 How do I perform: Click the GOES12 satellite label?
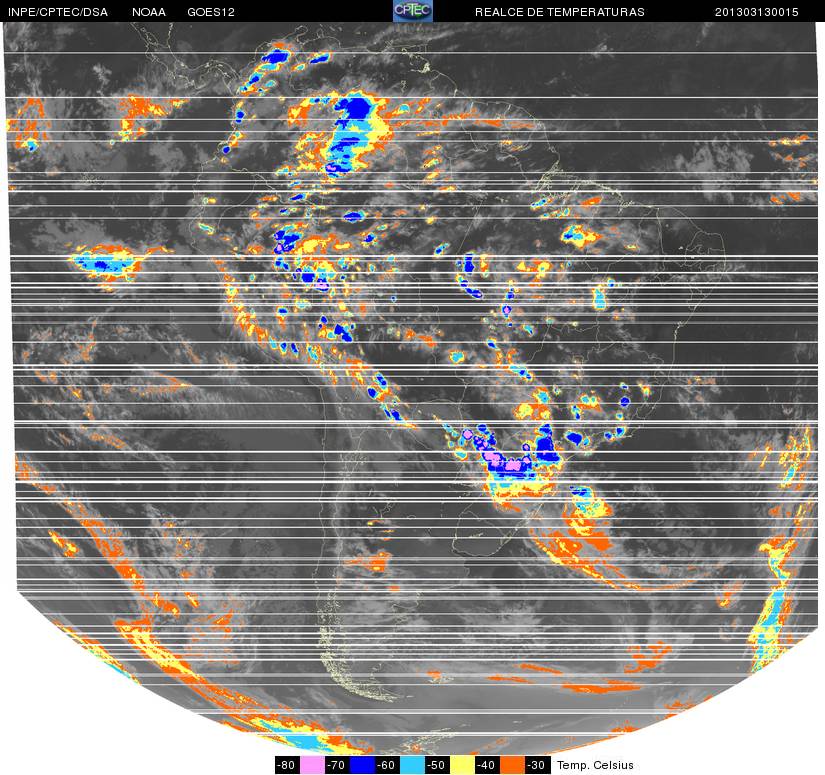click(x=211, y=12)
